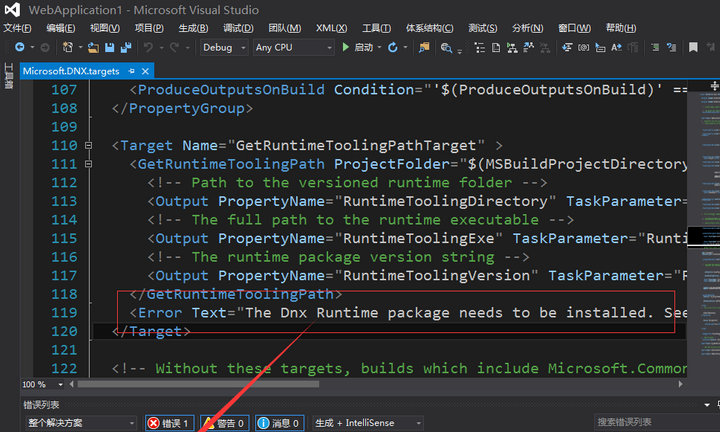
Task: Open the entire solution scope dropdown
Action: [81, 423]
